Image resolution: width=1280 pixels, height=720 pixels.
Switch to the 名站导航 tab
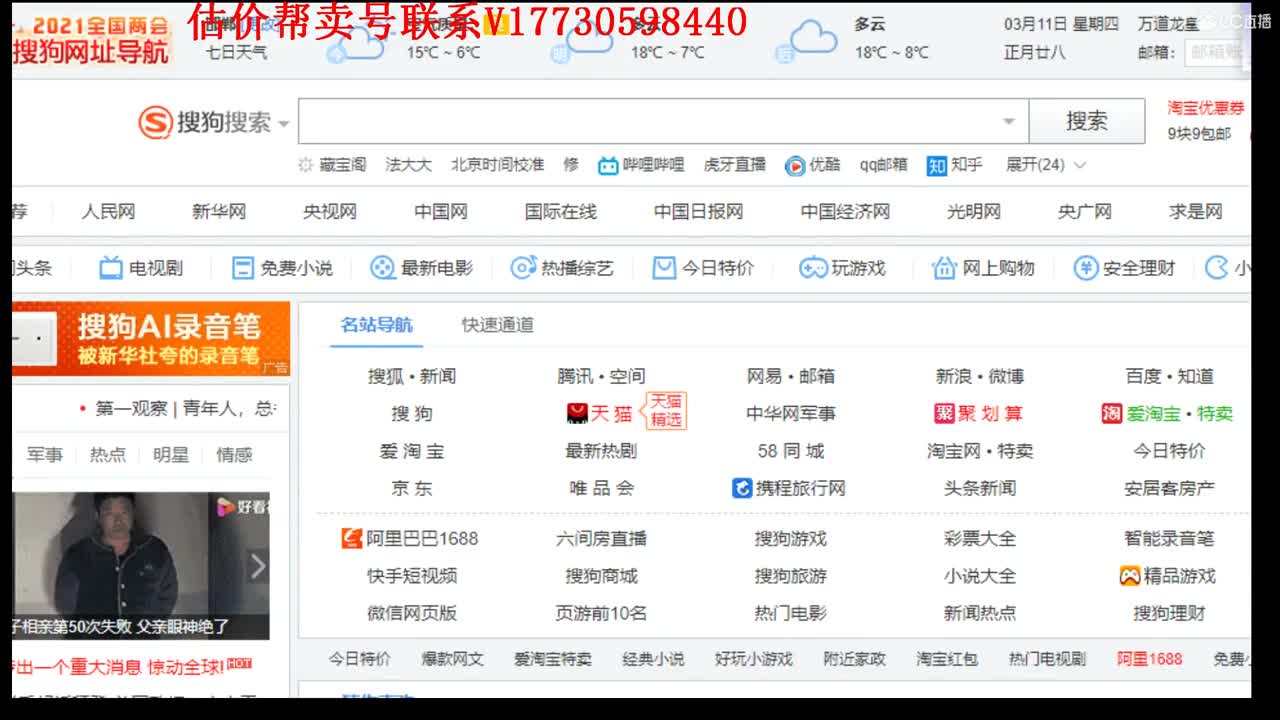(x=376, y=324)
